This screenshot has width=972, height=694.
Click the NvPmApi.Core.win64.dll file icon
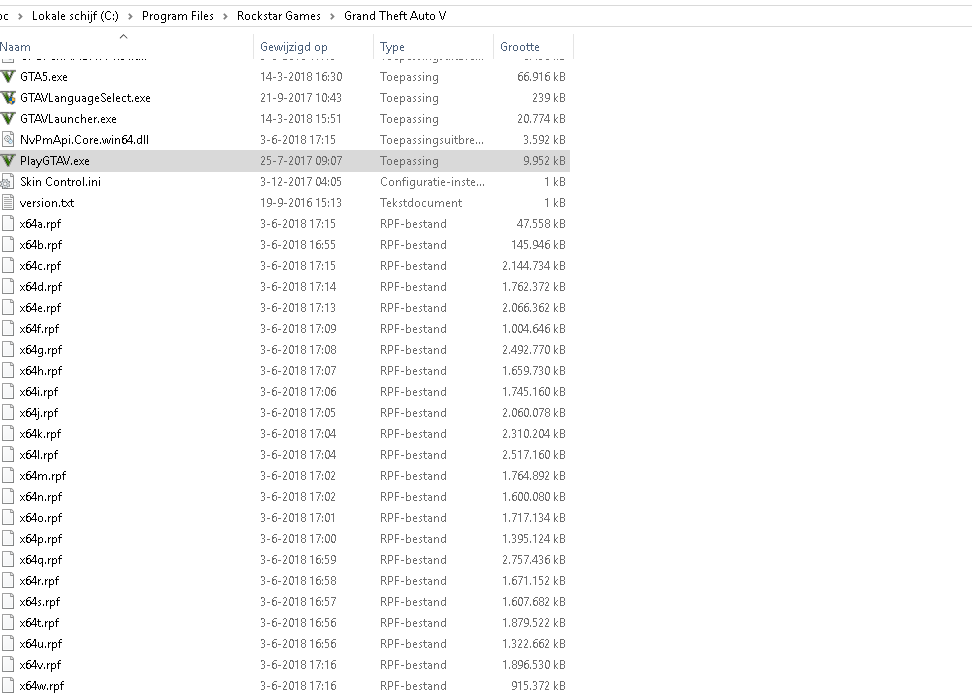coord(8,140)
